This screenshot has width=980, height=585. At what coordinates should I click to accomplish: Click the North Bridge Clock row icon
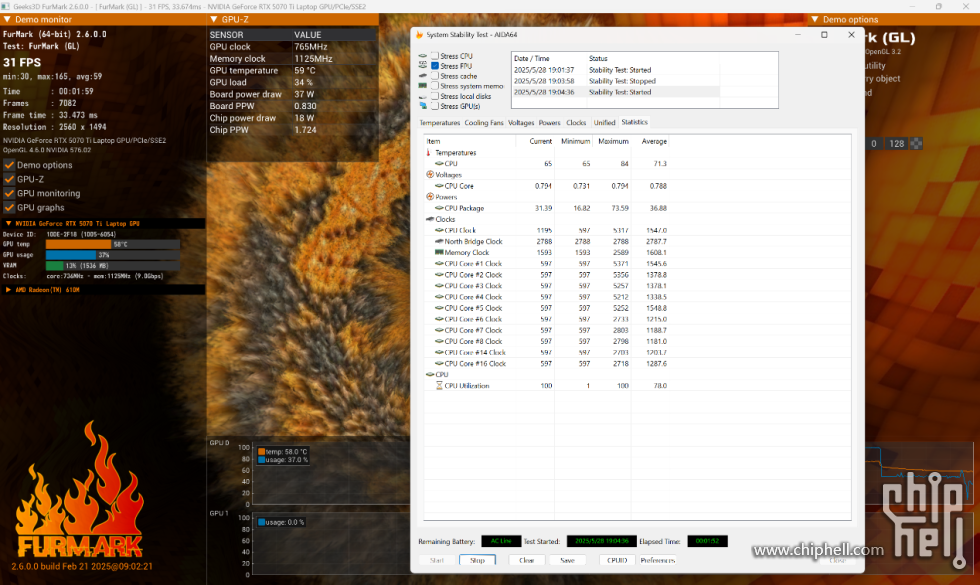(x=439, y=241)
